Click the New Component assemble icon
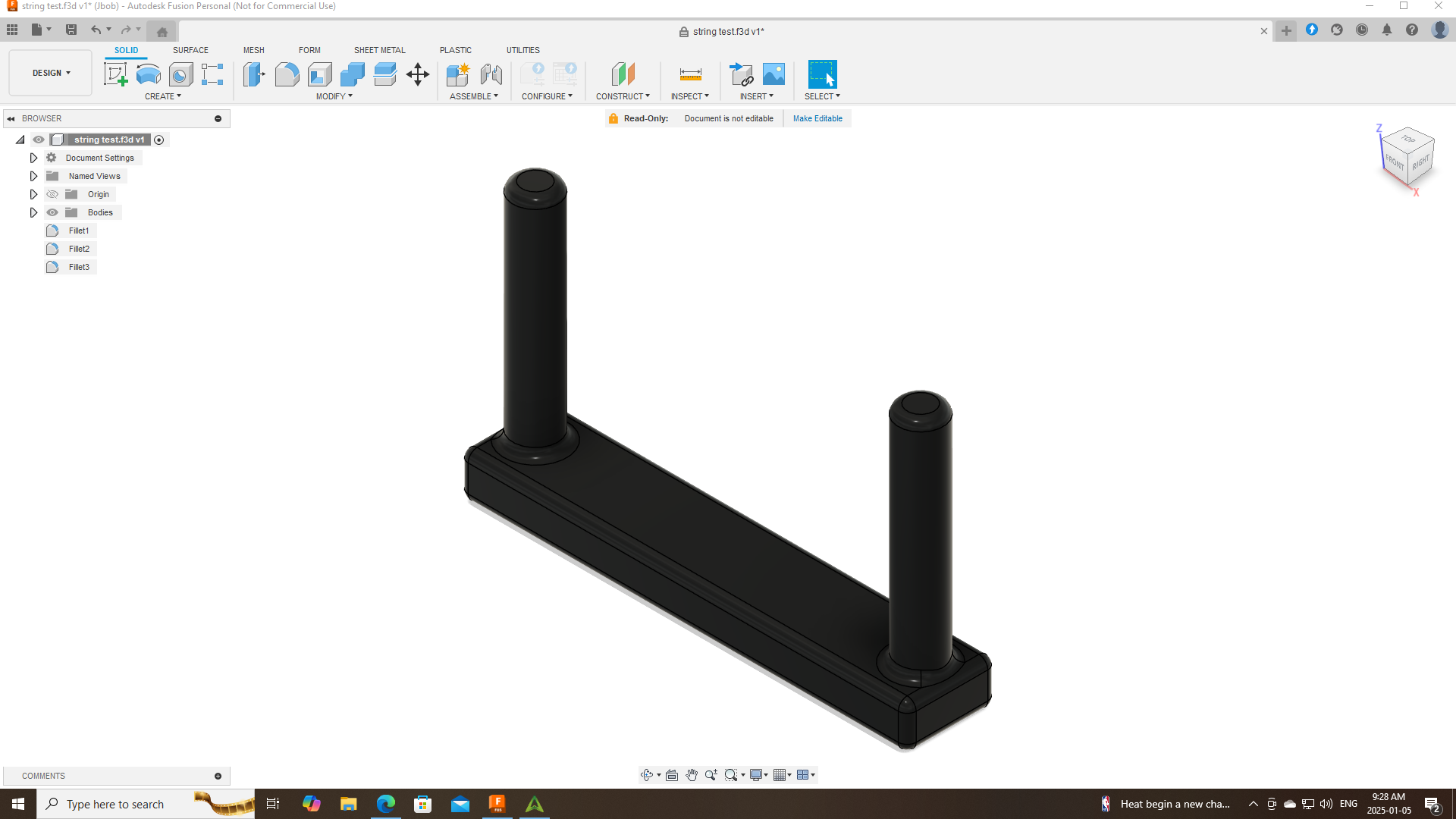The width and height of the screenshot is (1456, 819). point(458,74)
